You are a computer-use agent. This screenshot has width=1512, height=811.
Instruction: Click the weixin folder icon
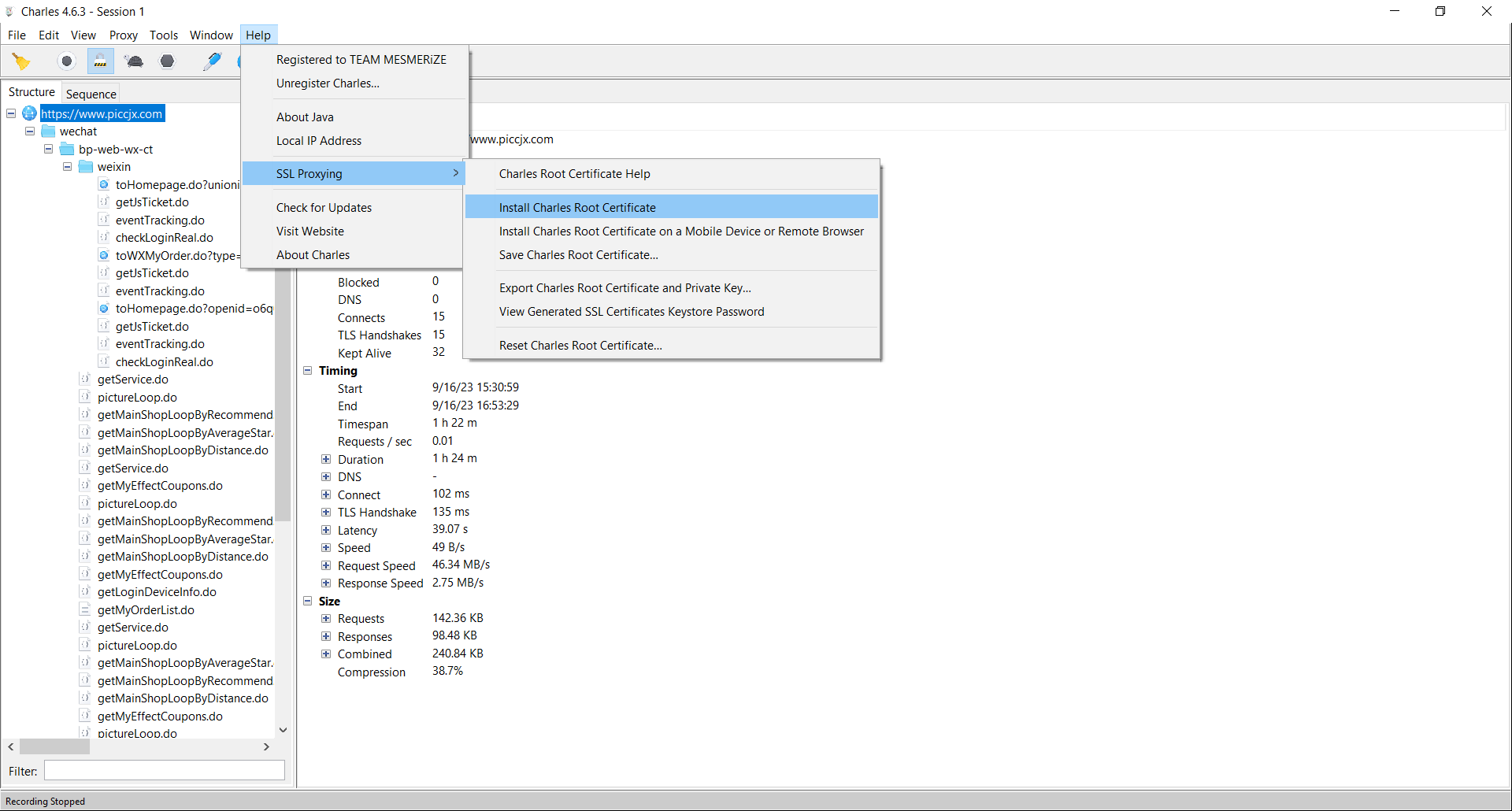86,167
